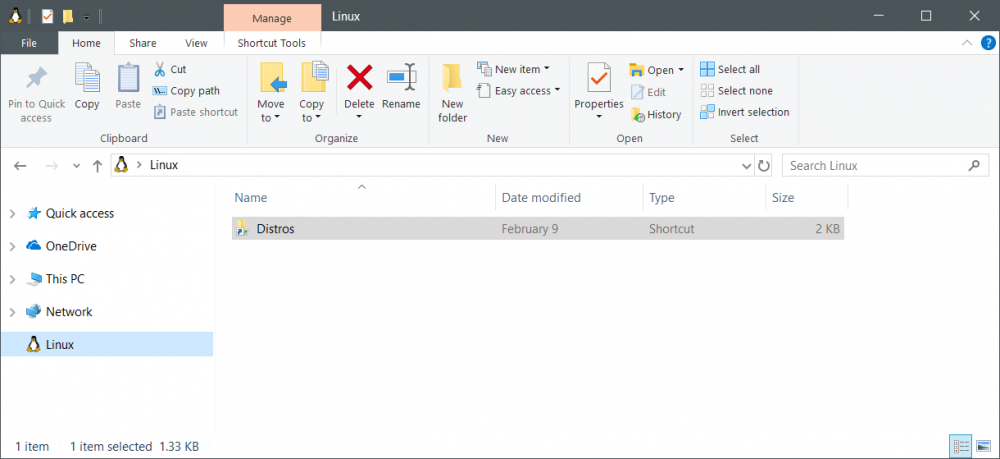Click Select all
1000x459 pixels.
[730, 69]
